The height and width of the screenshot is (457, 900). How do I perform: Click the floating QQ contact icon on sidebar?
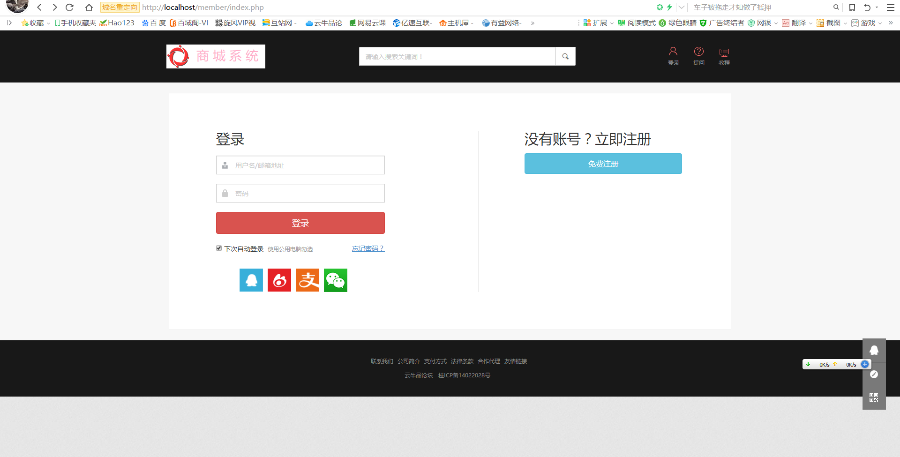873,350
